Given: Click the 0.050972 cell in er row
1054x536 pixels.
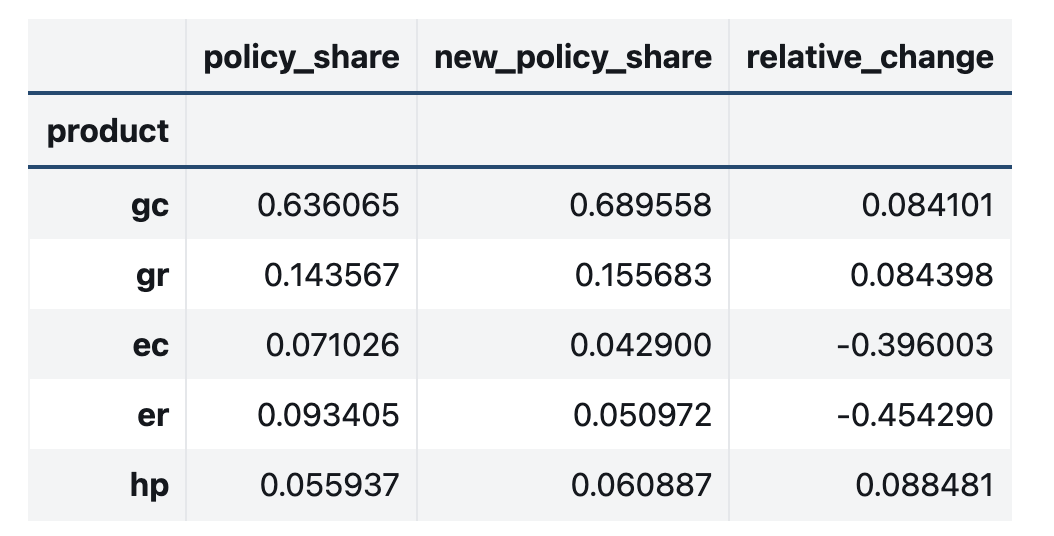Looking at the screenshot, I should pos(641,415).
